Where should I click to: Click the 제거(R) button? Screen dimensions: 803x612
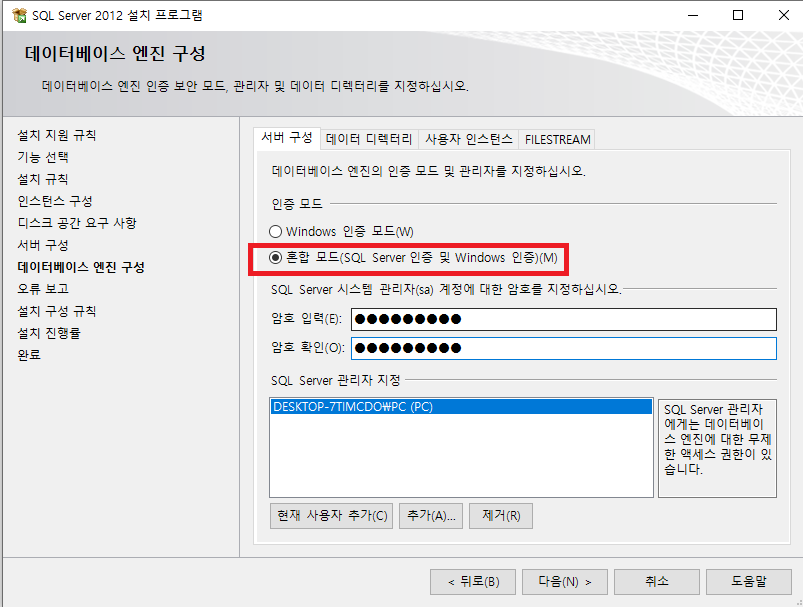coord(501,516)
